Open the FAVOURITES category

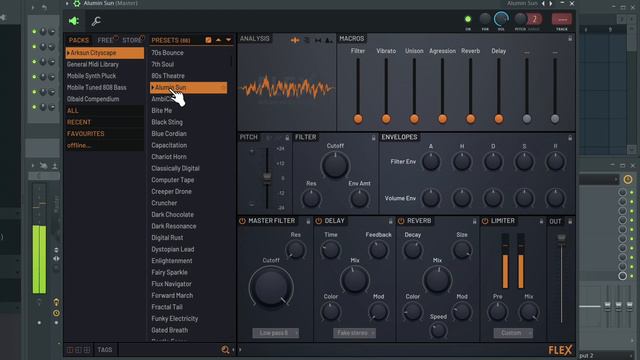(x=86, y=133)
